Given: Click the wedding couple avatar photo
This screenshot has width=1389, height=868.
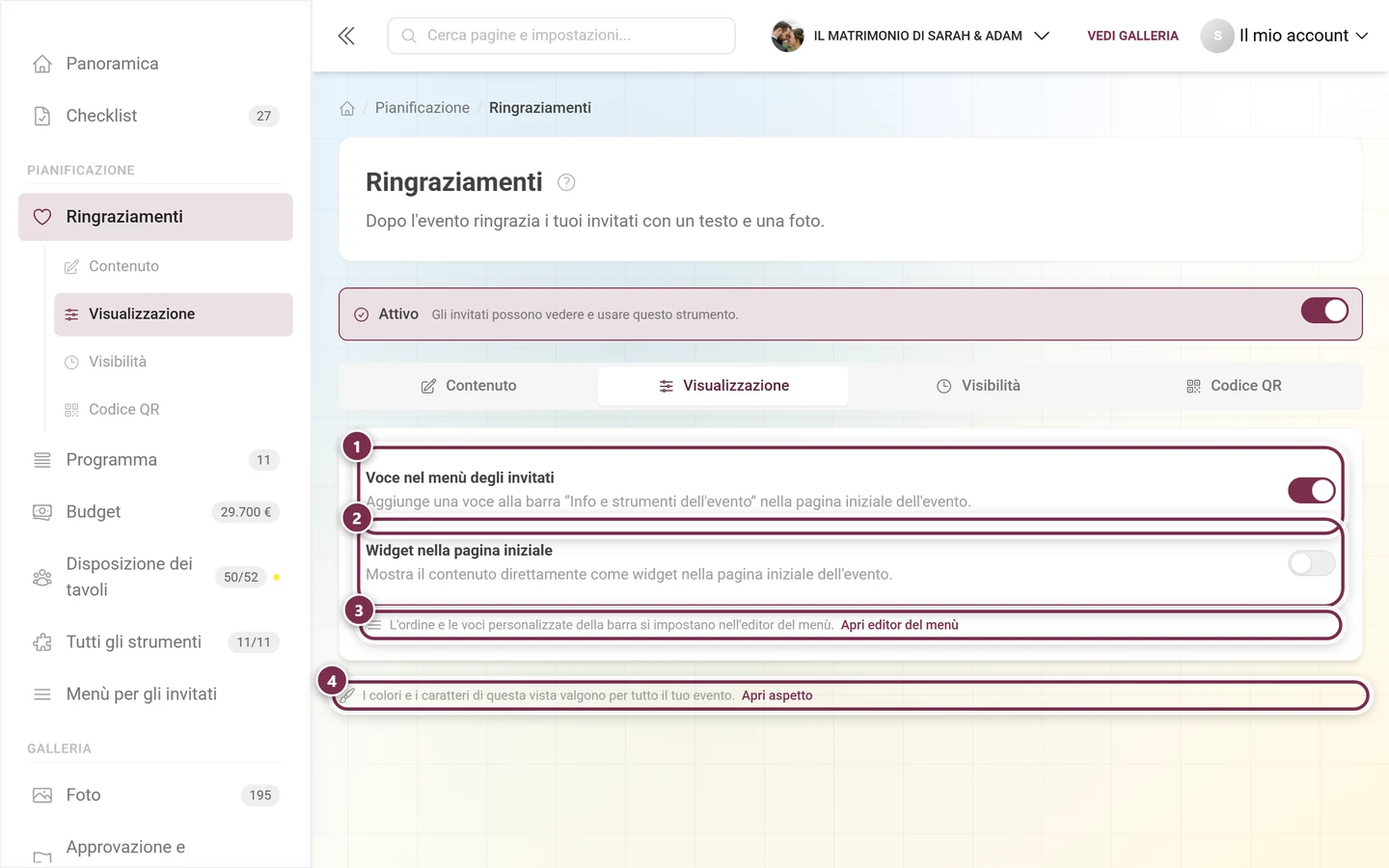Looking at the screenshot, I should point(788,36).
